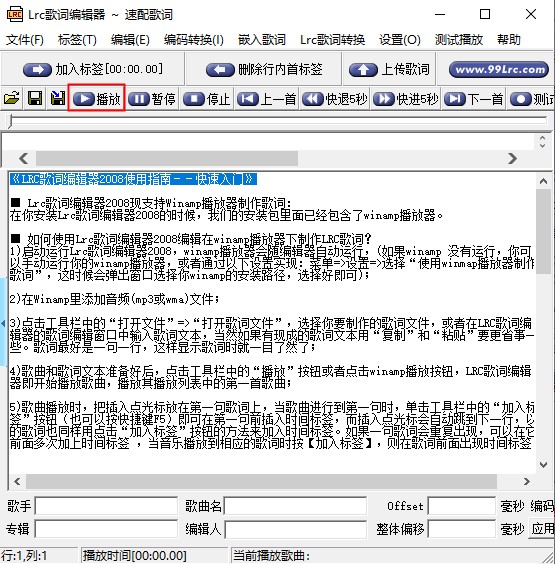Screen dimensions: 555x564
Task: Open the 设置(O) menu
Action: [400, 40]
